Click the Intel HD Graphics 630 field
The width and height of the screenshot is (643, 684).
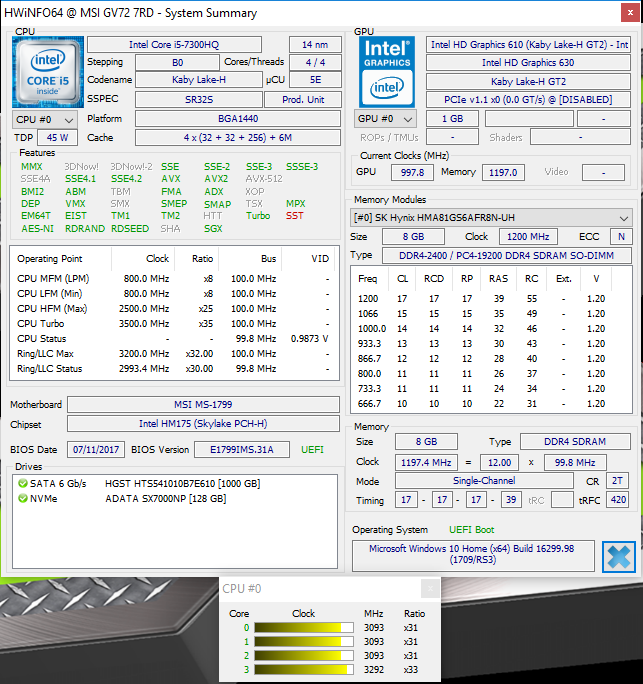coord(528,63)
